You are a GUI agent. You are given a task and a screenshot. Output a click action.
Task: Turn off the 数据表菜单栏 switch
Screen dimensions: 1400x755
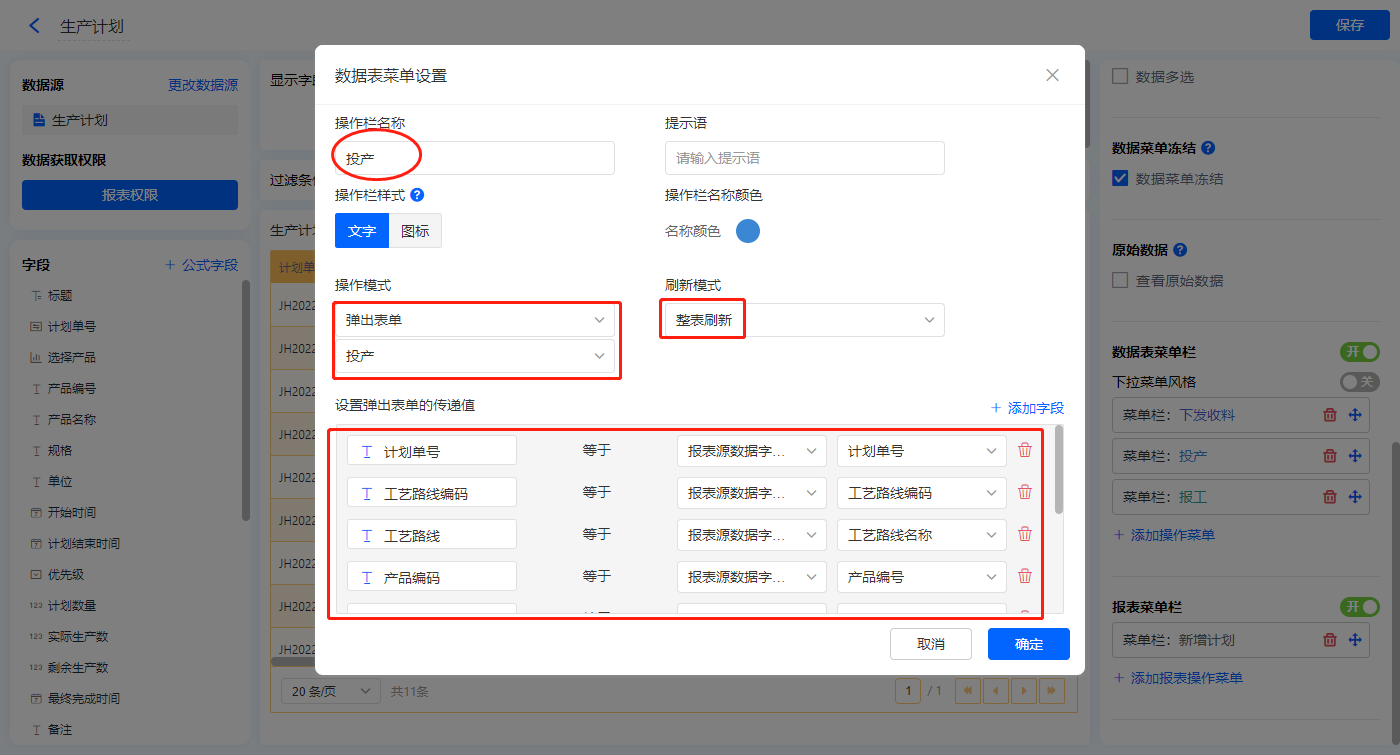click(1359, 352)
